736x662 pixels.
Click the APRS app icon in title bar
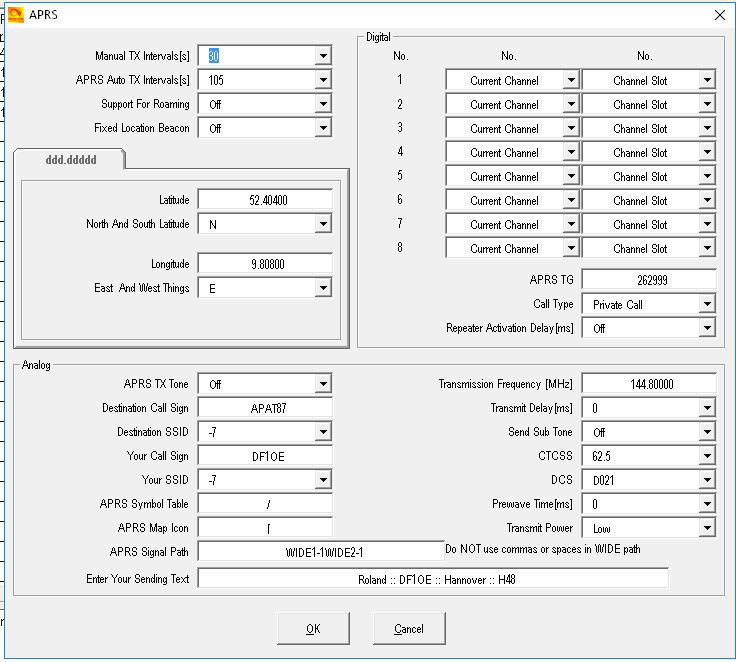tap(15, 15)
